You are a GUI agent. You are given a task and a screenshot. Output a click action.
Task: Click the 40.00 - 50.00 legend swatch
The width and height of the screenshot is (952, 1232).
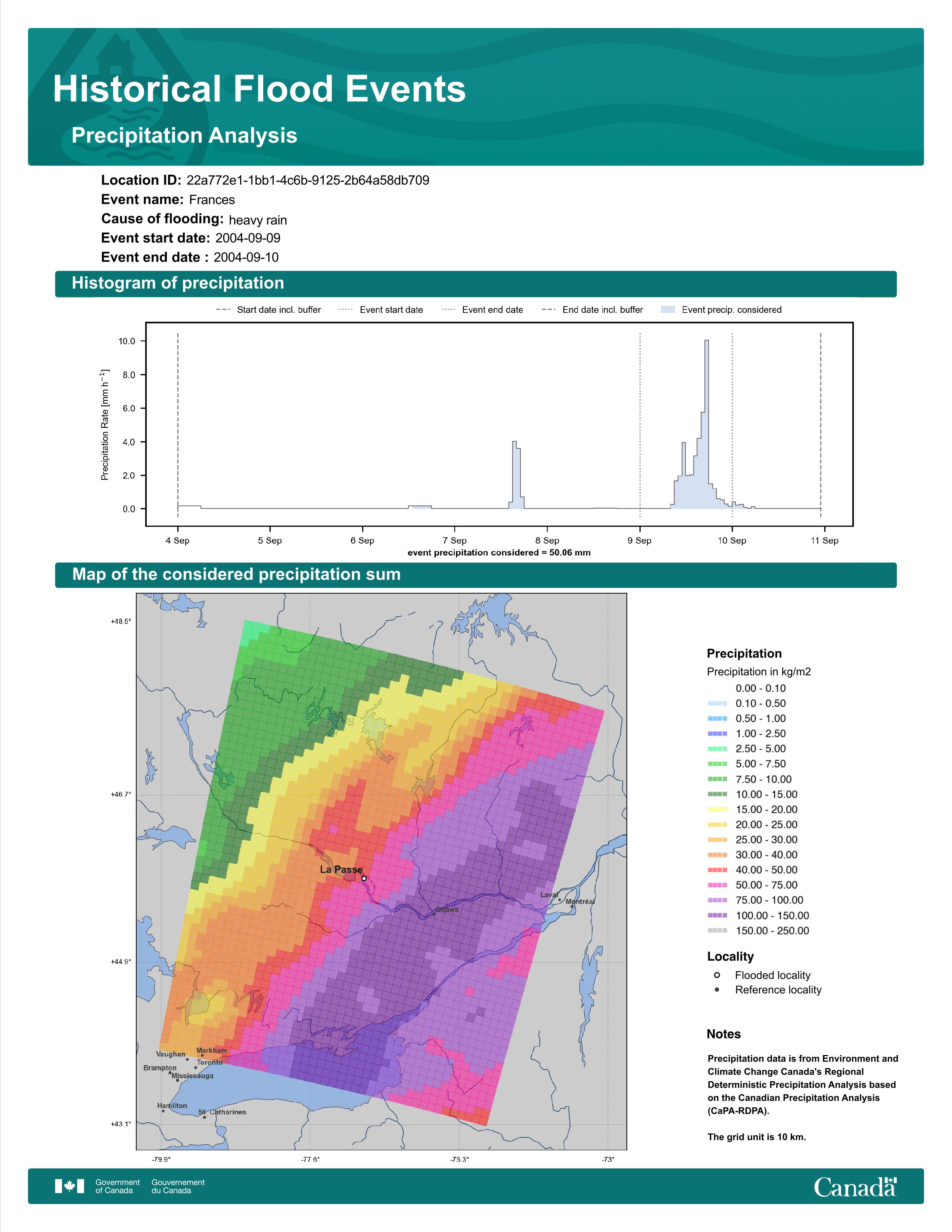(x=717, y=870)
